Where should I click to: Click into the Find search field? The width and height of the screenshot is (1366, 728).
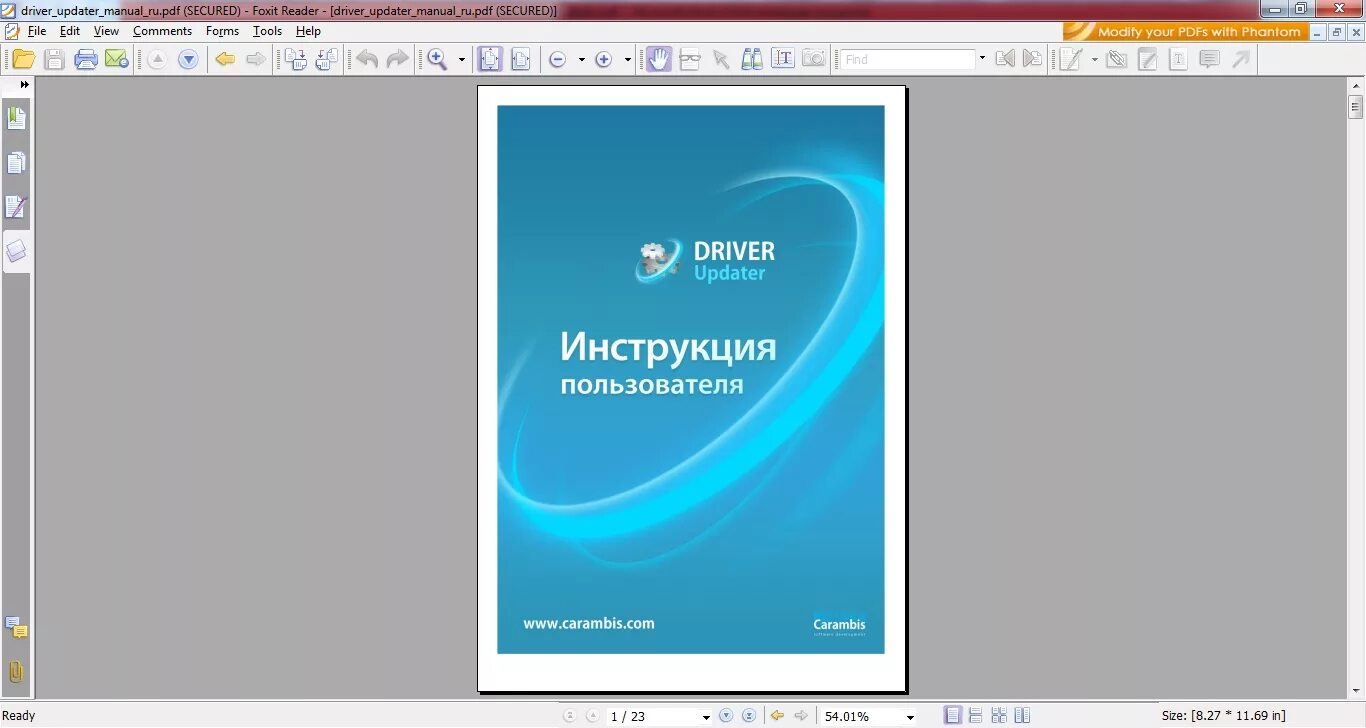click(x=907, y=59)
